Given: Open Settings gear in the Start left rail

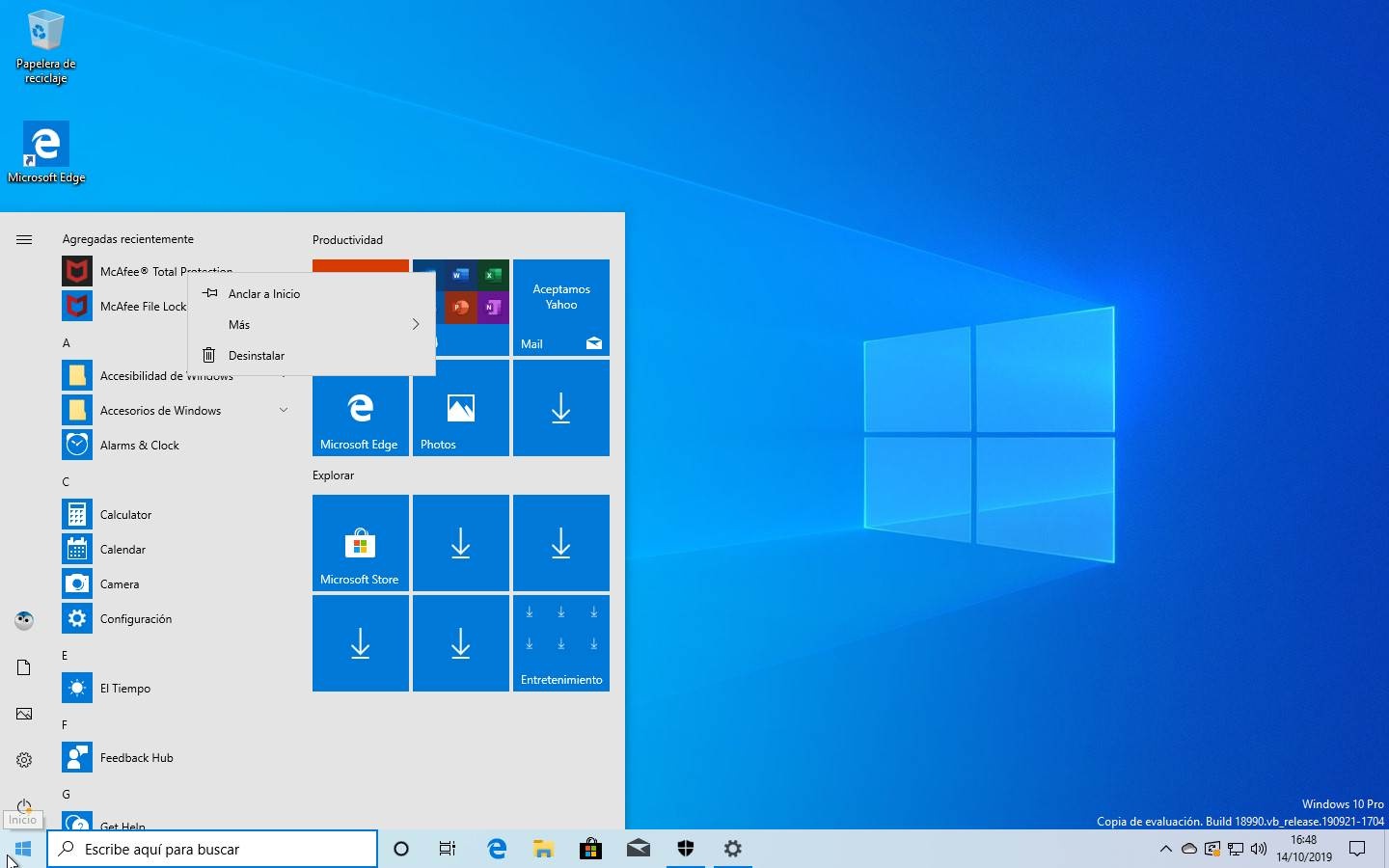Looking at the screenshot, I should (24, 760).
